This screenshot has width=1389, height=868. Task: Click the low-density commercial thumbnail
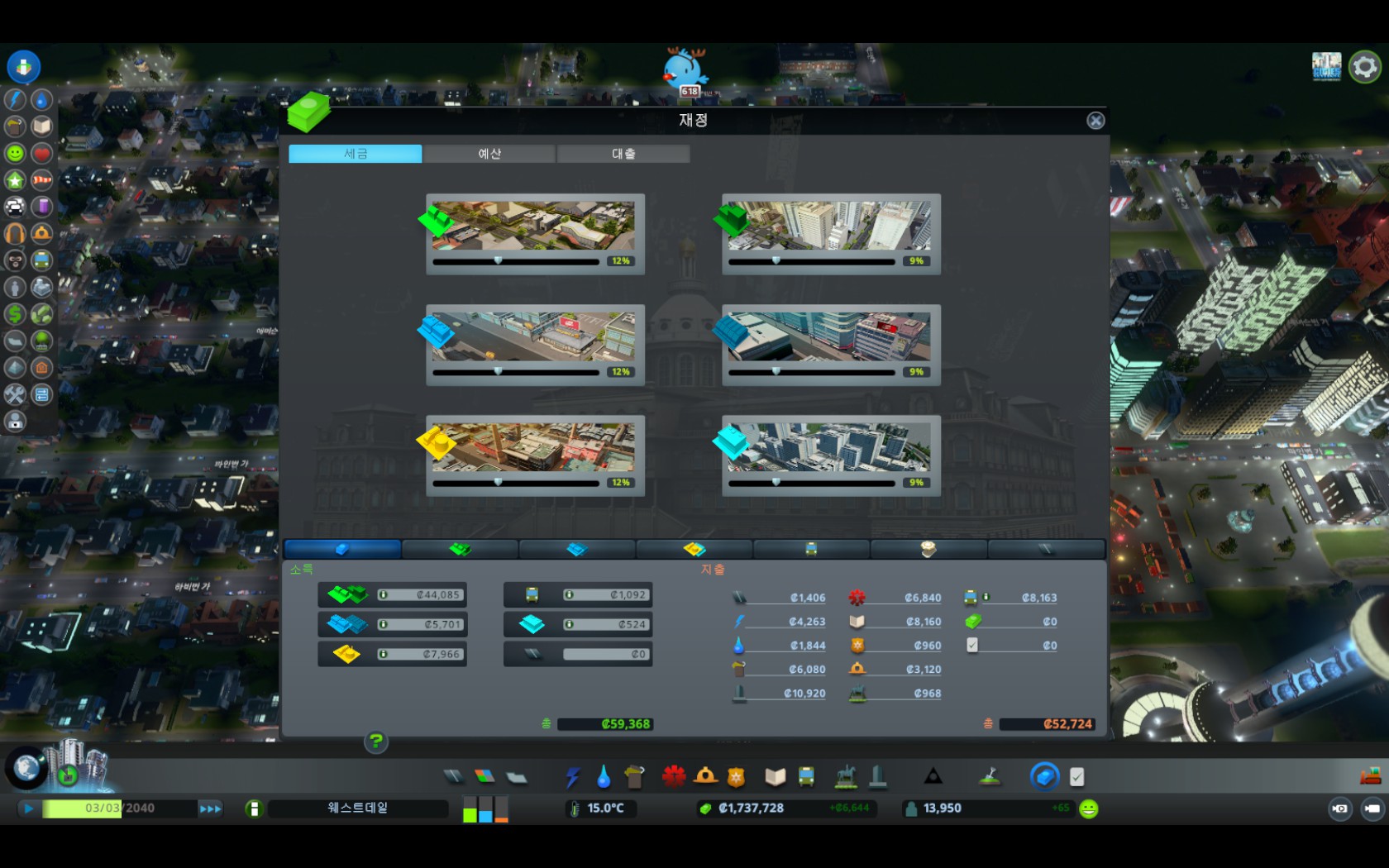[533, 336]
